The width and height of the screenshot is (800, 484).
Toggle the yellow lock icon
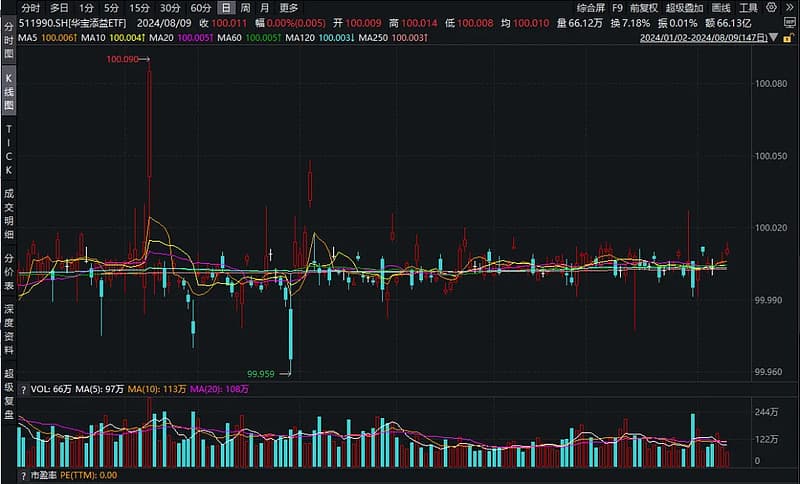(788, 38)
